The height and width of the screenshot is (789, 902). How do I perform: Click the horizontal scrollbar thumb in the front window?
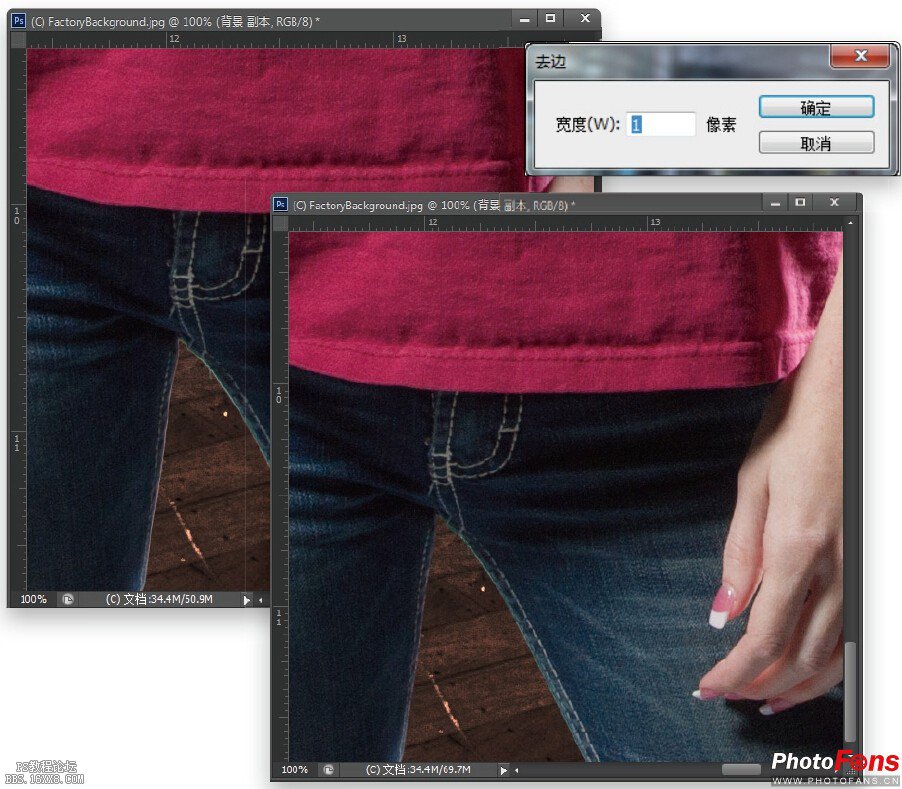click(742, 770)
